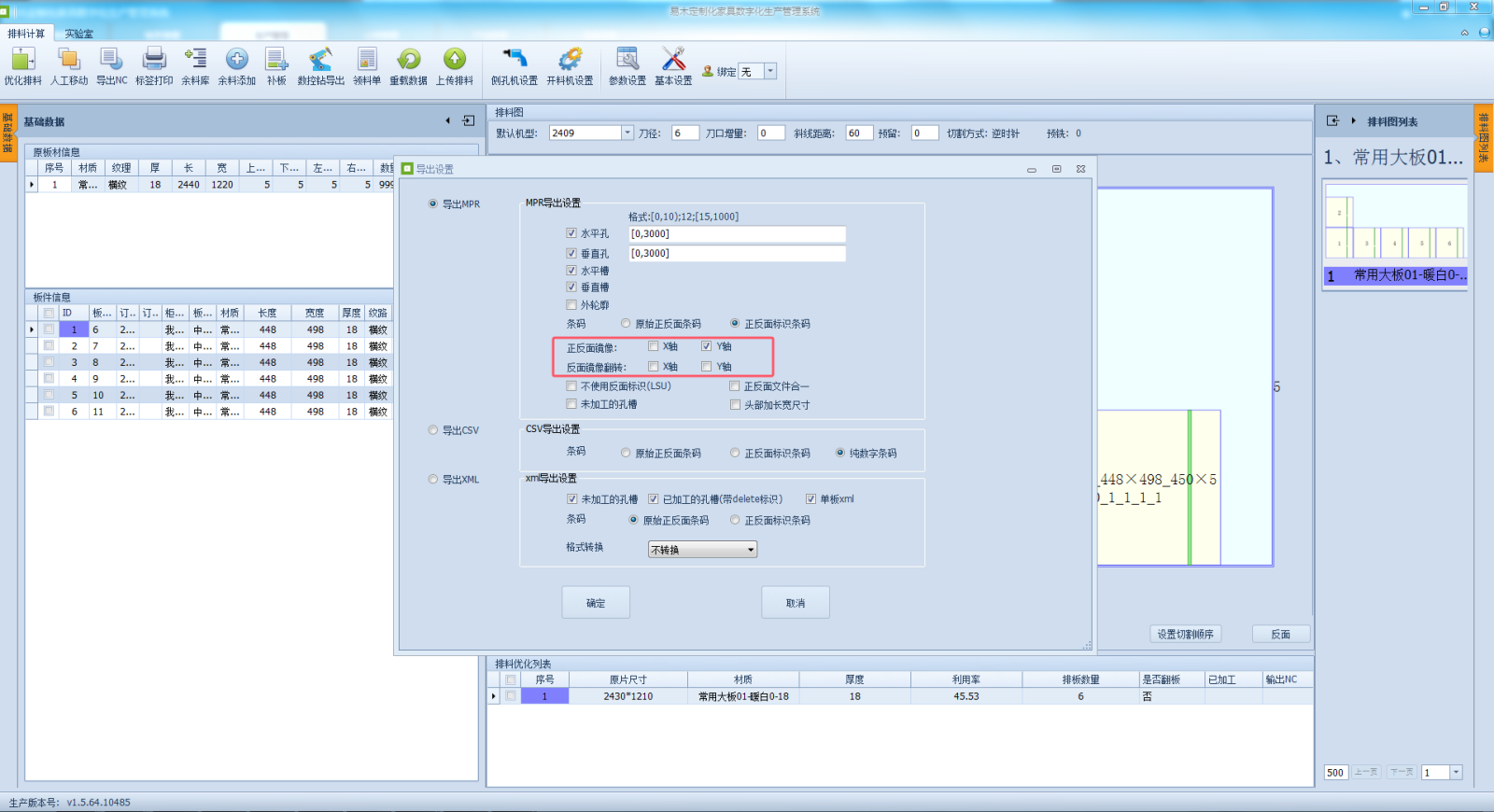Click the 优化排料 toolbar icon
The width and height of the screenshot is (1494, 812).
(22, 66)
